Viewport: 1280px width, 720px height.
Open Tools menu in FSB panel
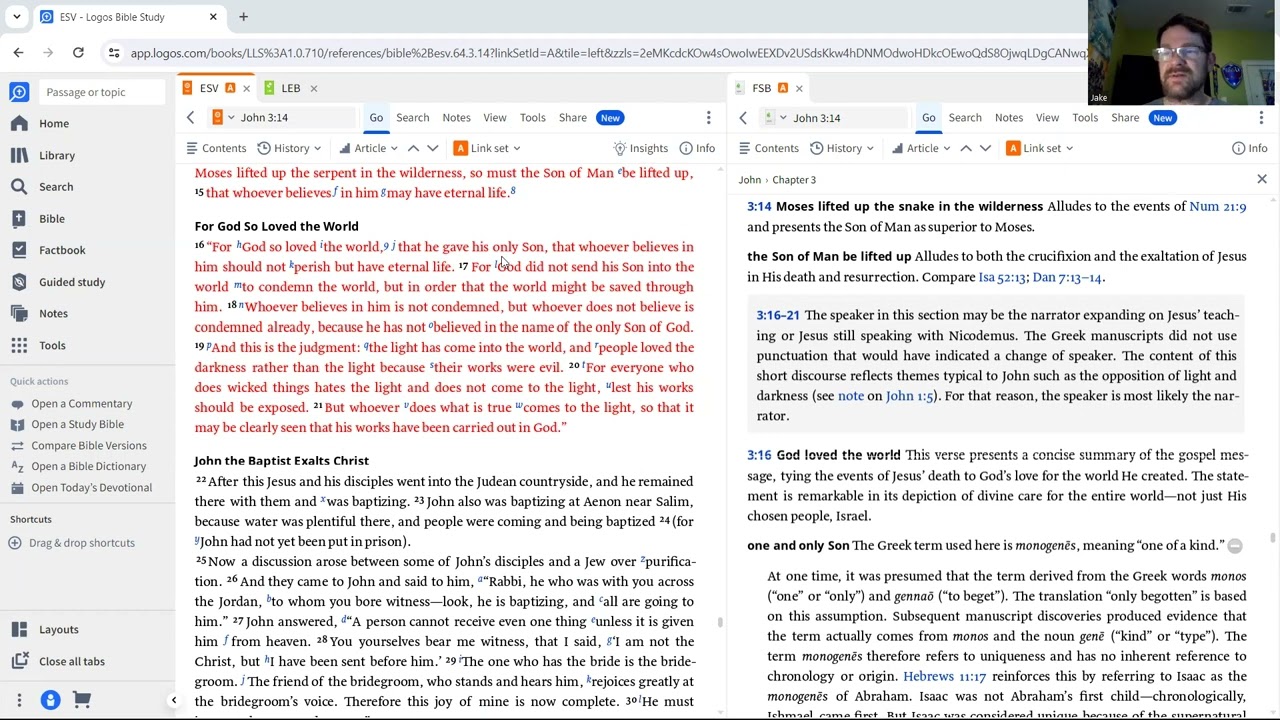click(x=1085, y=118)
